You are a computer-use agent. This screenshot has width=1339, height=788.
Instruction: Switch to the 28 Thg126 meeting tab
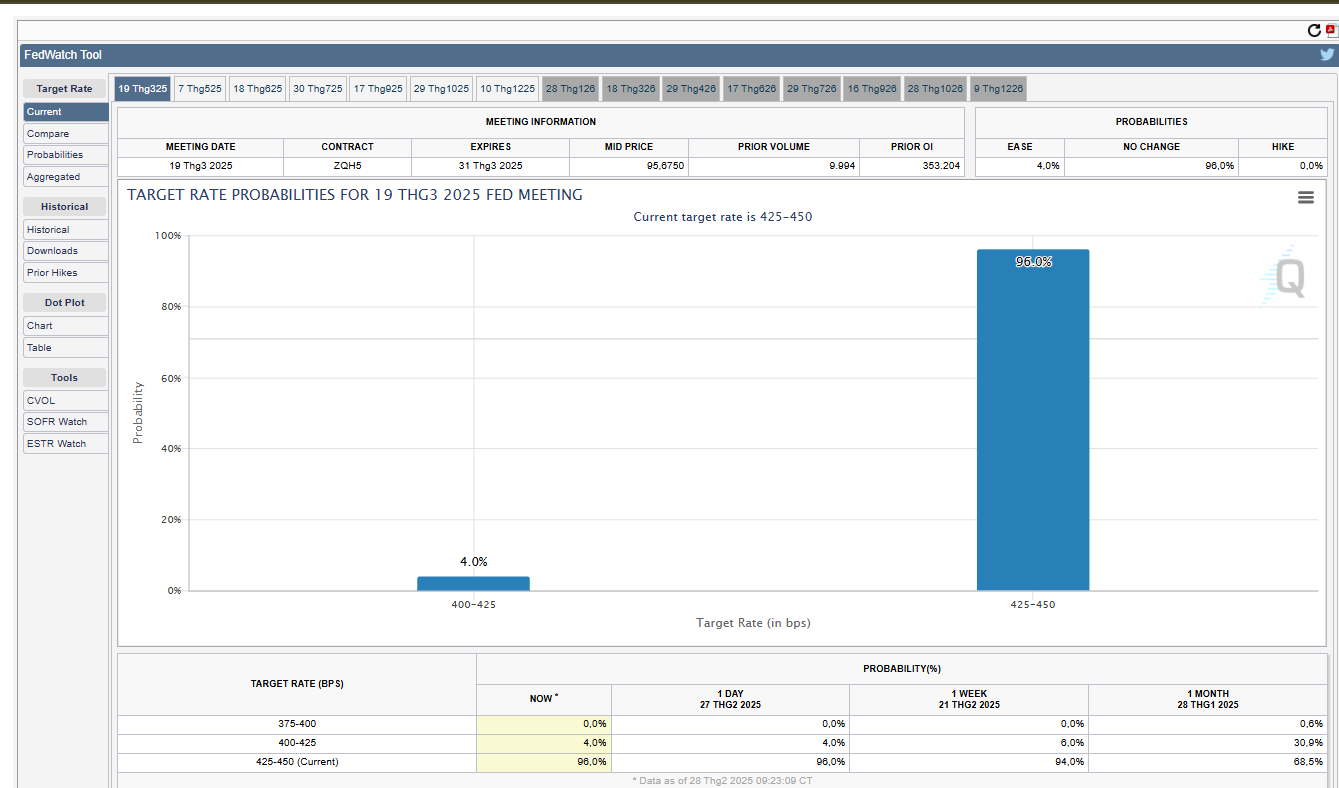point(571,89)
